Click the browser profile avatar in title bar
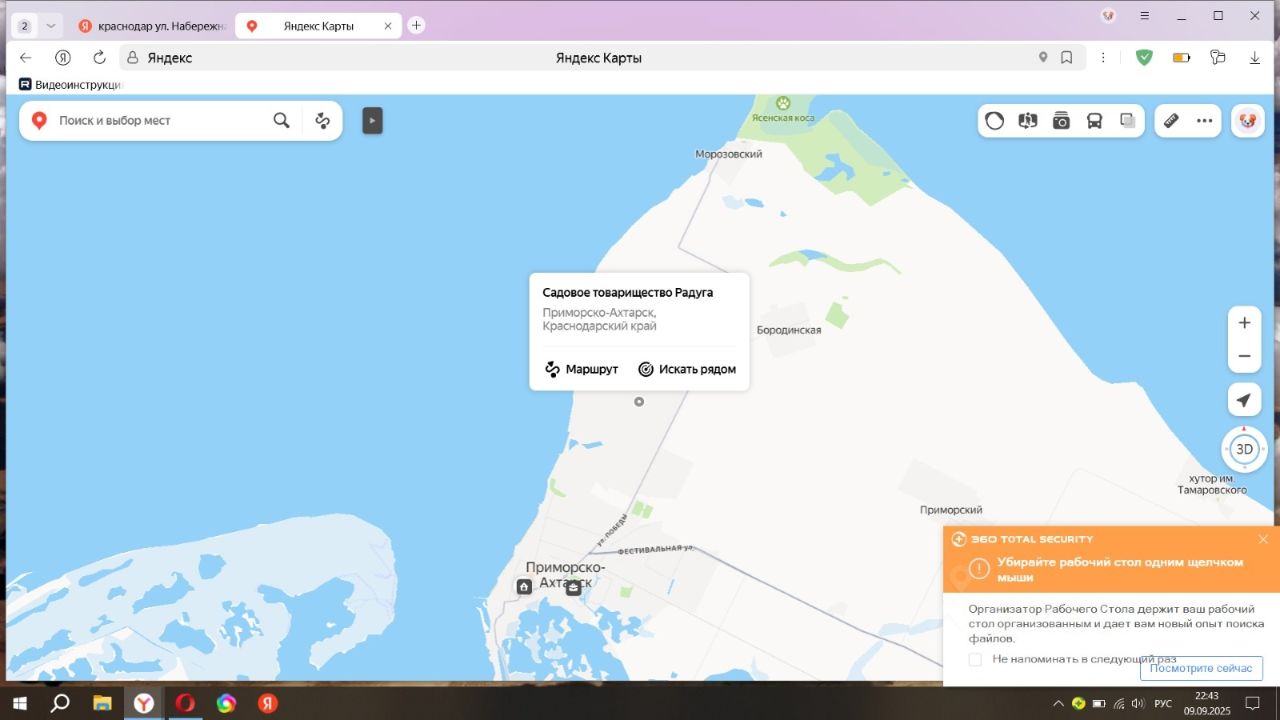 coord(1108,16)
